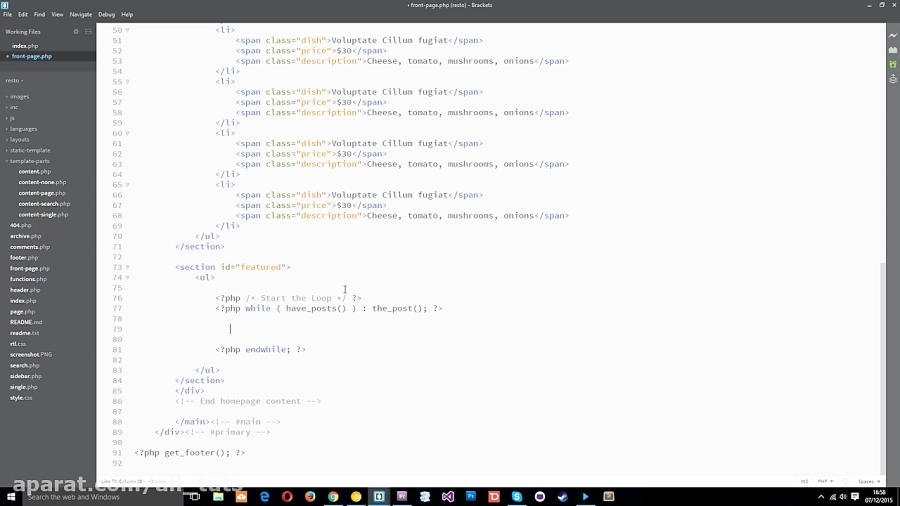Expand the layouts folder
Viewport: 900px width, 506px height.
[x=19, y=139]
